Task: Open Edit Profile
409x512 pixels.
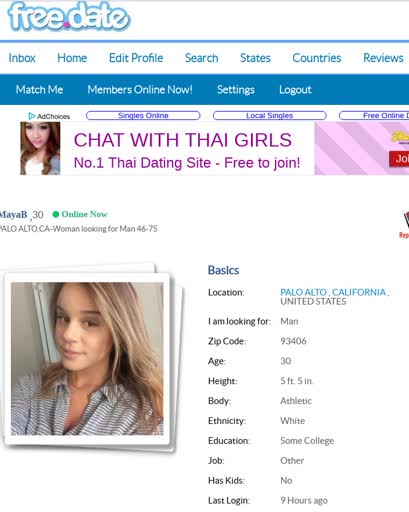Action: (x=136, y=58)
